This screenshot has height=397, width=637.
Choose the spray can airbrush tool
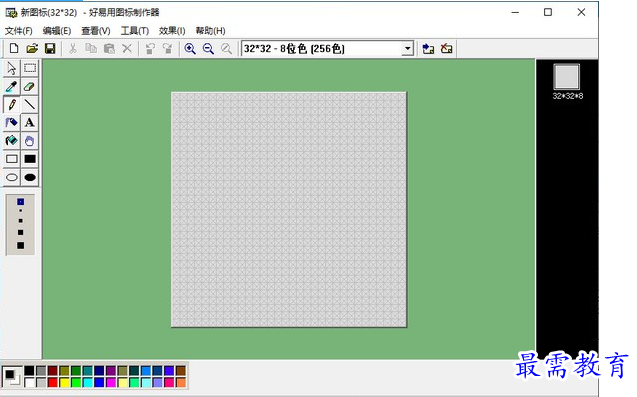coord(11,122)
